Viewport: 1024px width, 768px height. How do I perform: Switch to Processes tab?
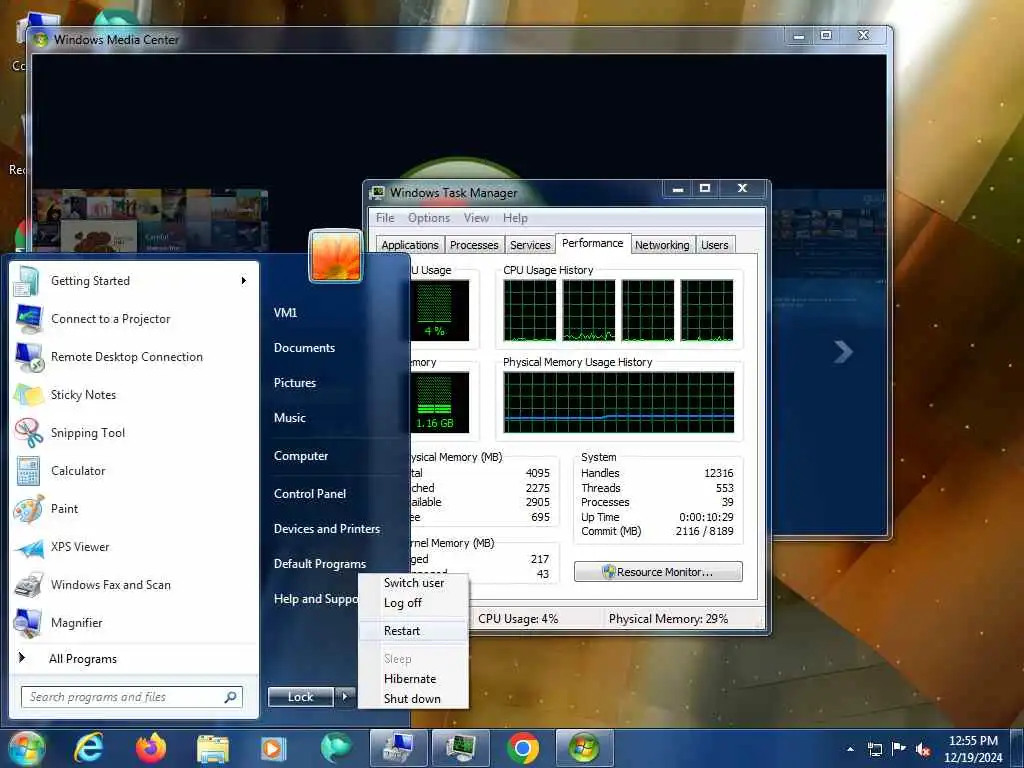coord(474,245)
